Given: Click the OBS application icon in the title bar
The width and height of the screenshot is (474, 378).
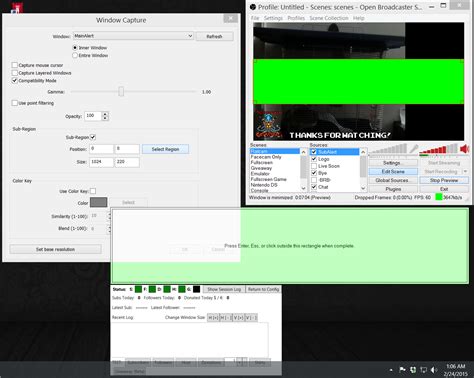Looking at the screenshot, I should point(253,7).
